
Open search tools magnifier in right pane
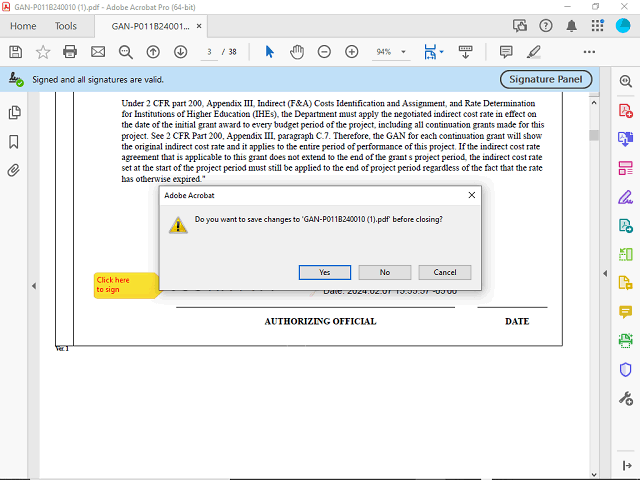coord(625,81)
